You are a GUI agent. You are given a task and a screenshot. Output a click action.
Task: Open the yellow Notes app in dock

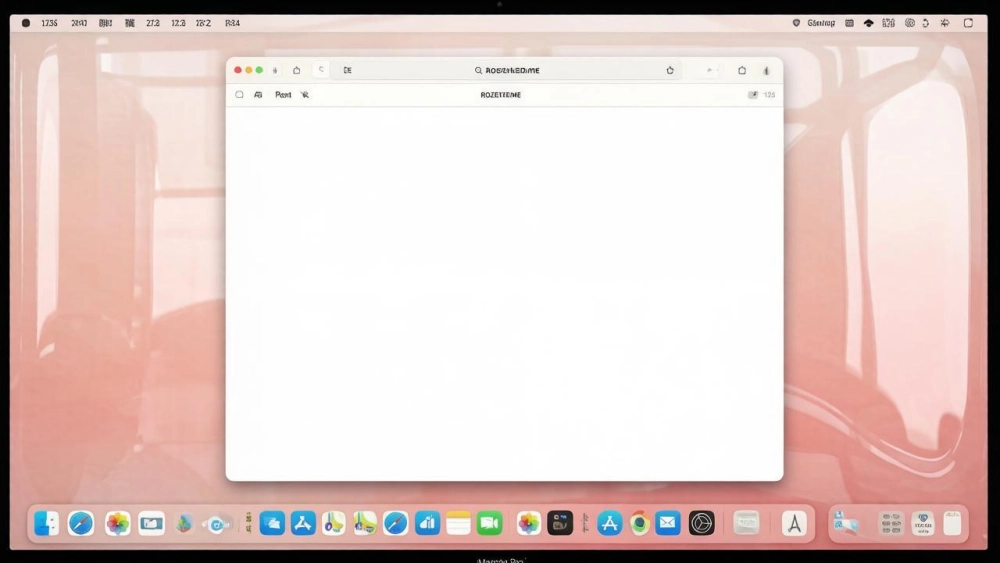[x=458, y=522]
